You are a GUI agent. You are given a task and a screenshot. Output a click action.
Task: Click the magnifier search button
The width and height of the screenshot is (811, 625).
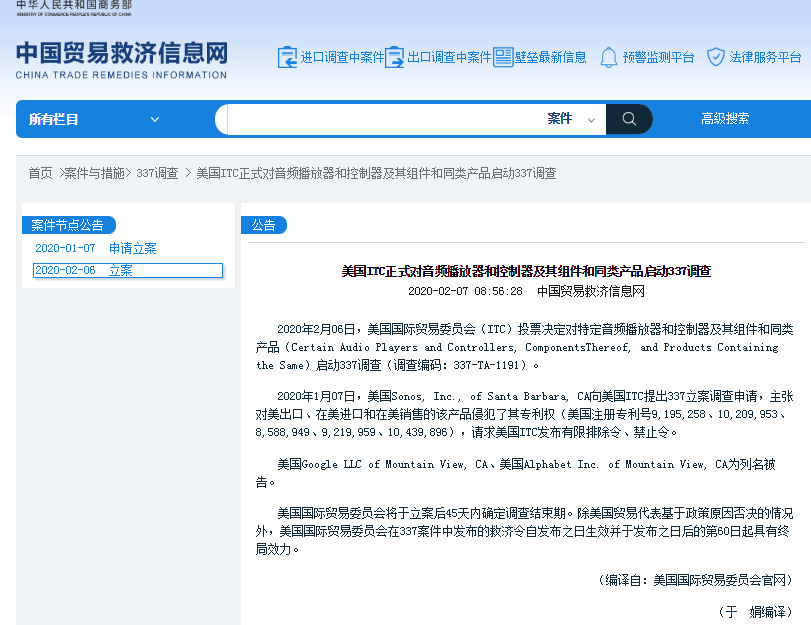tap(629, 119)
